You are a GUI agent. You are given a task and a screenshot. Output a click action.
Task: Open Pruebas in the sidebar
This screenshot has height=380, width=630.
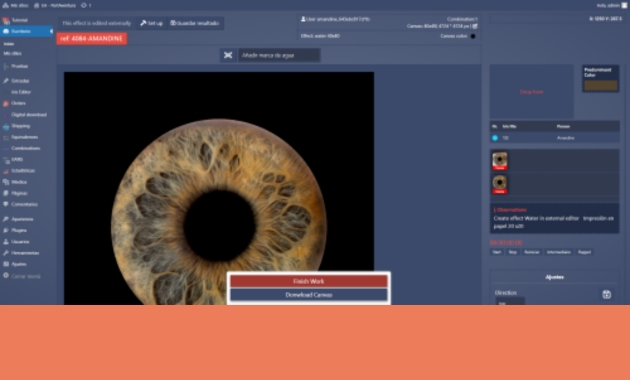pyautogui.click(x=19, y=66)
